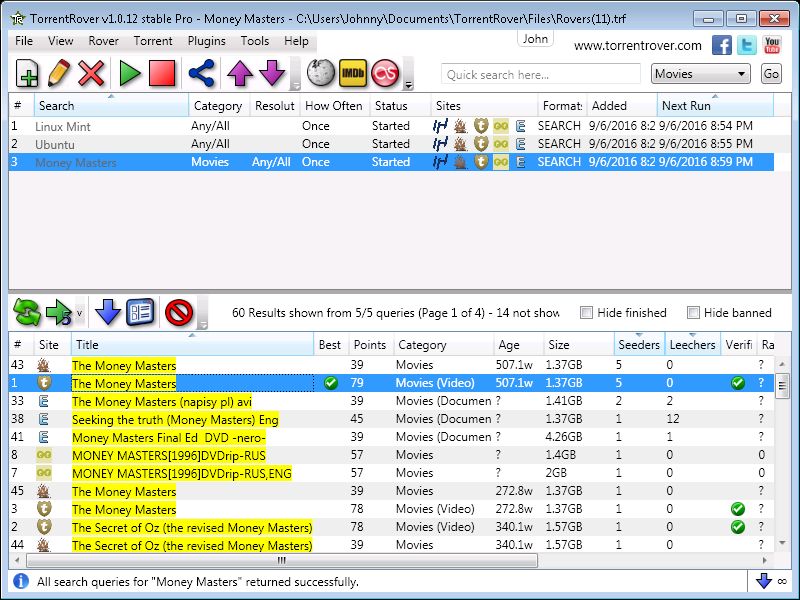Expand results toolbar overflow chevron
This screenshot has width=800, height=600.
tap(203, 313)
